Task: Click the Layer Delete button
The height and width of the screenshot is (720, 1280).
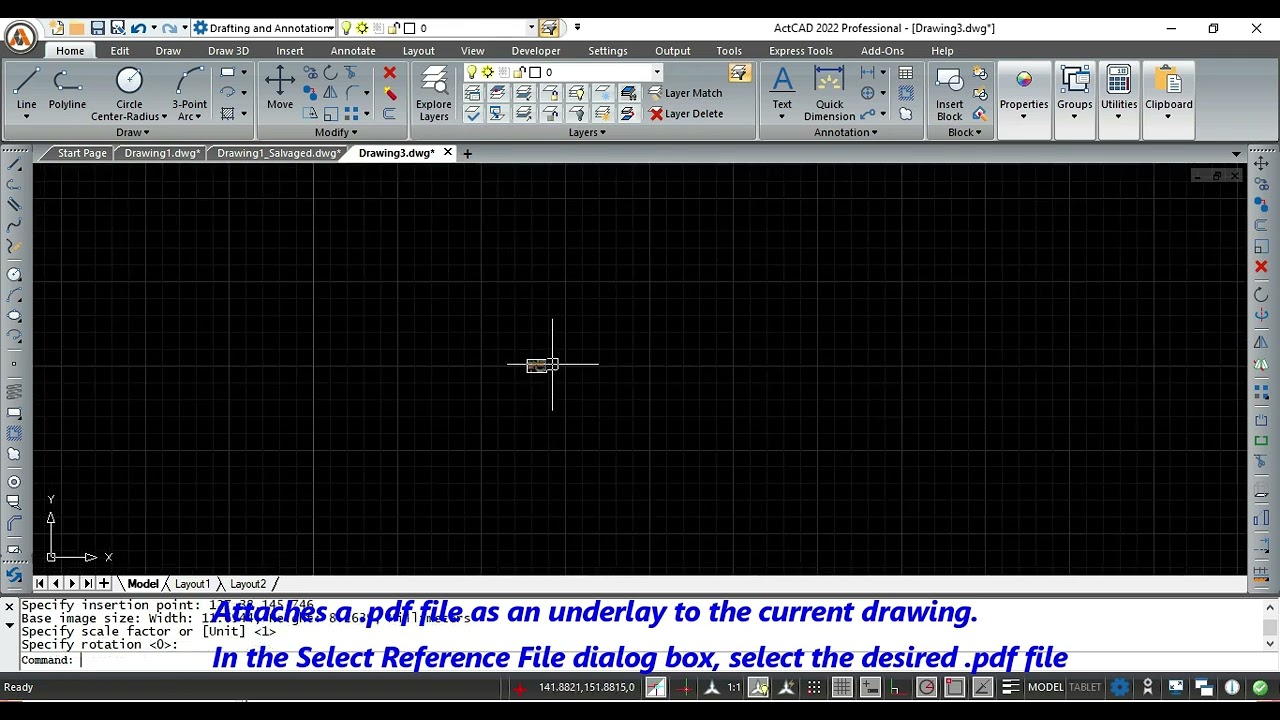Action: 686,114
